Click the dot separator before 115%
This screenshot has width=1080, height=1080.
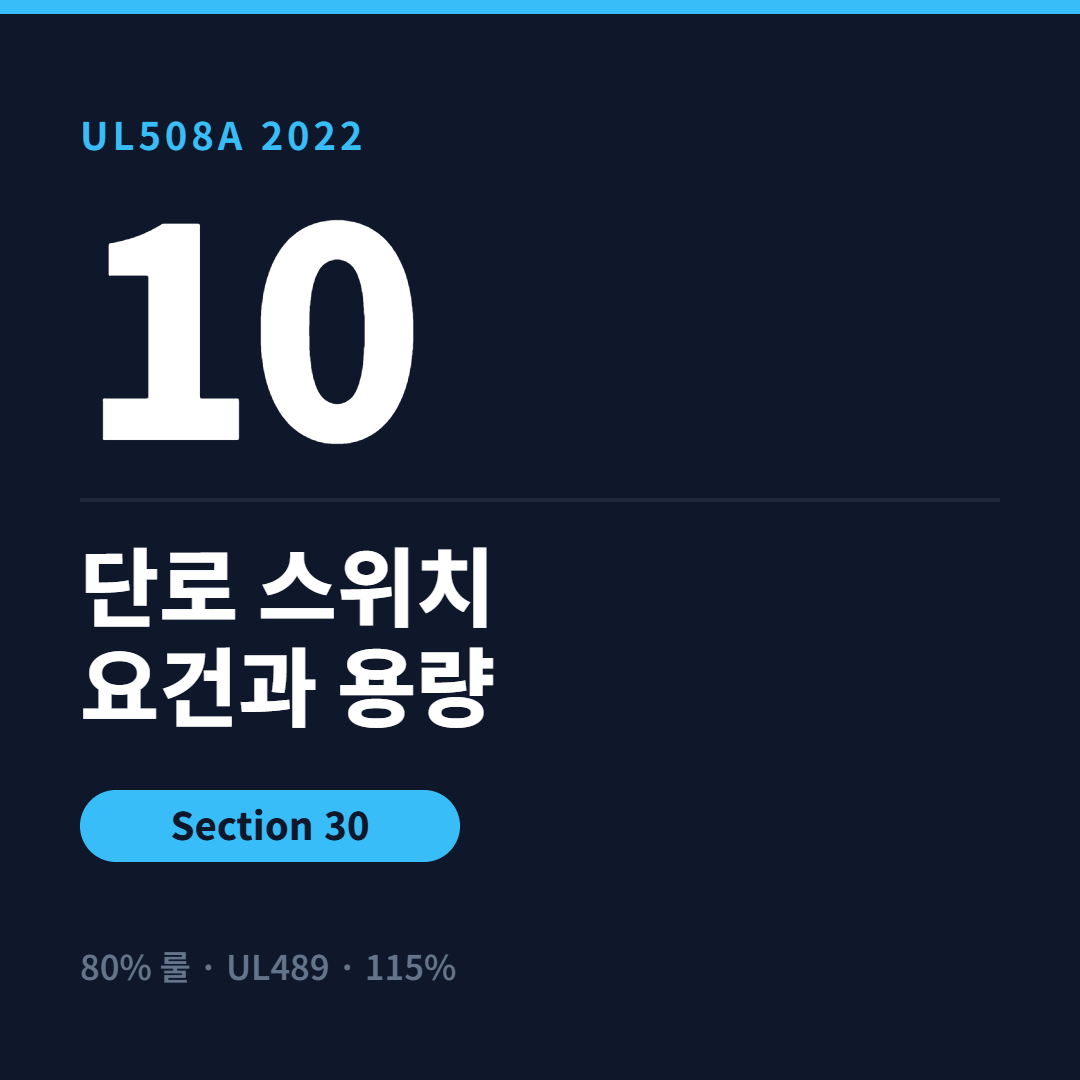pos(346,968)
